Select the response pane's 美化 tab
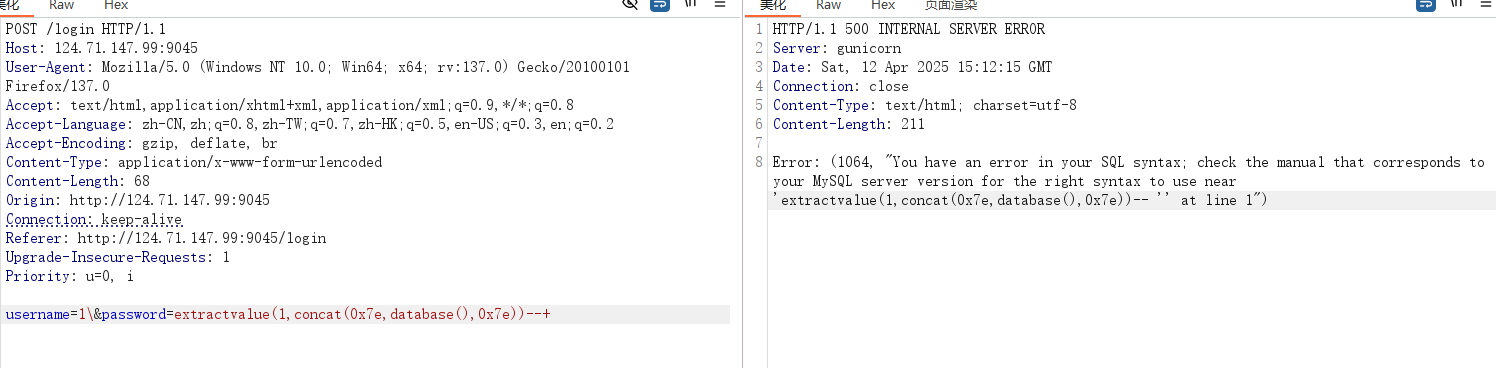 (x=772, y=5)
